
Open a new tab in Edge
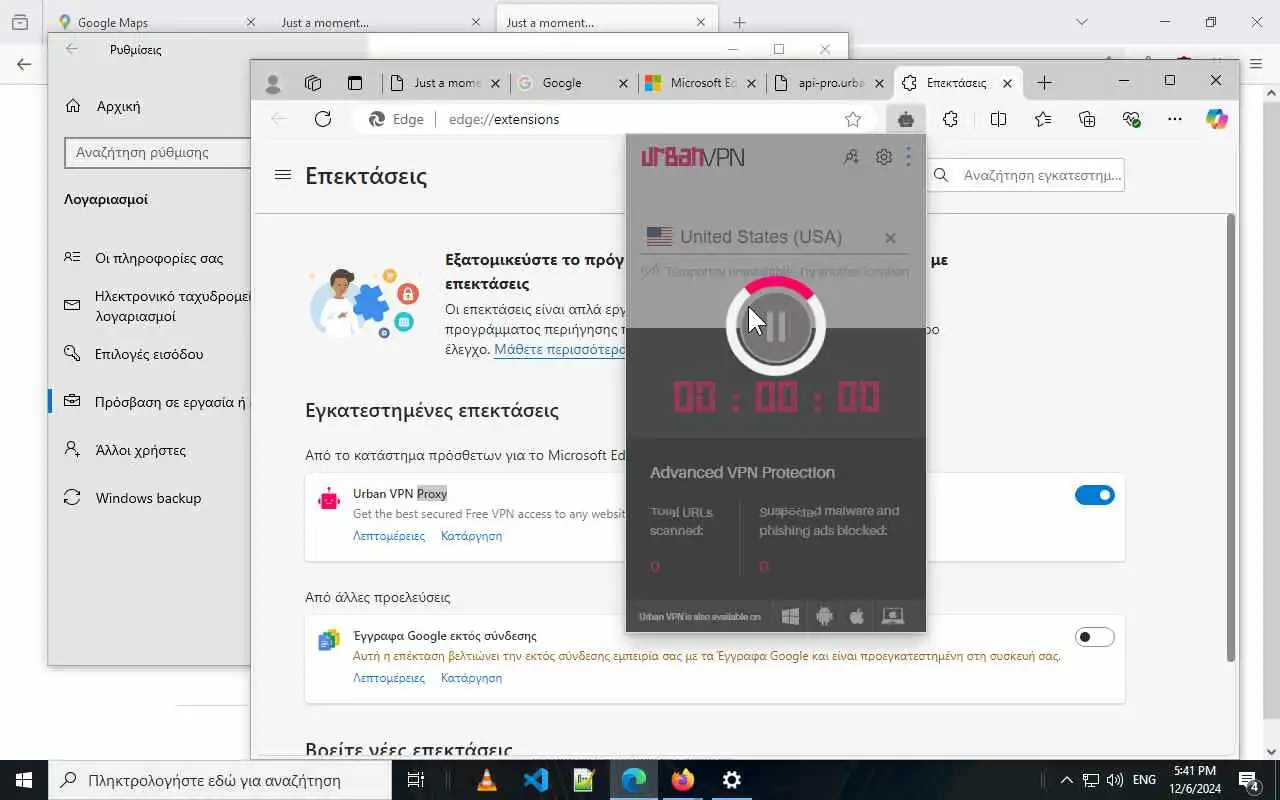pos(1044,83)
